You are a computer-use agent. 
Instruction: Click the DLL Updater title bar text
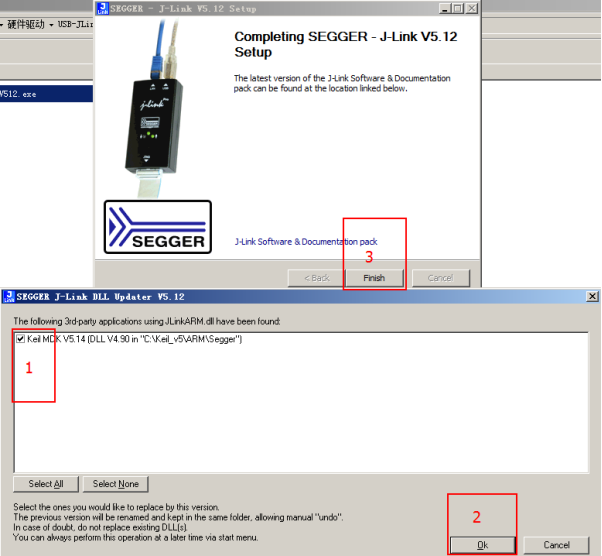click(x=100, y=296)
